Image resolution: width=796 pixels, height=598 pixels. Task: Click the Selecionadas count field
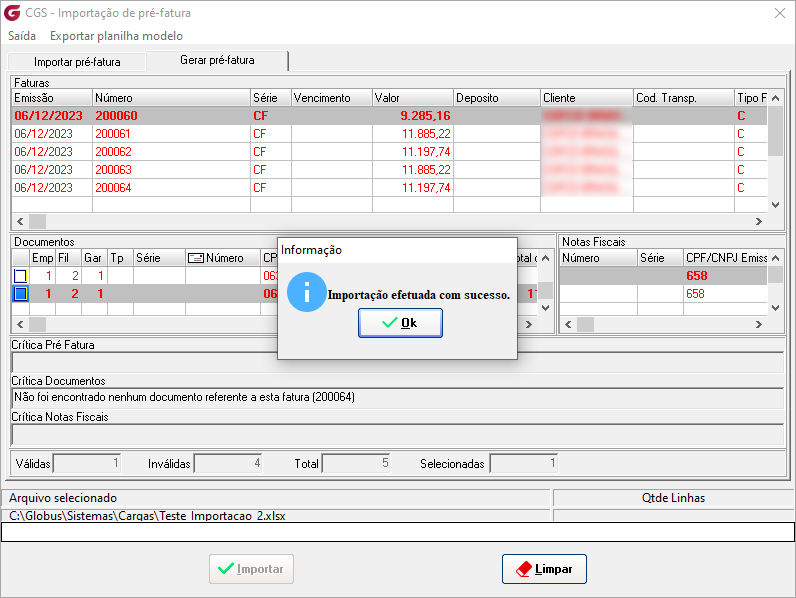(523, 463)
